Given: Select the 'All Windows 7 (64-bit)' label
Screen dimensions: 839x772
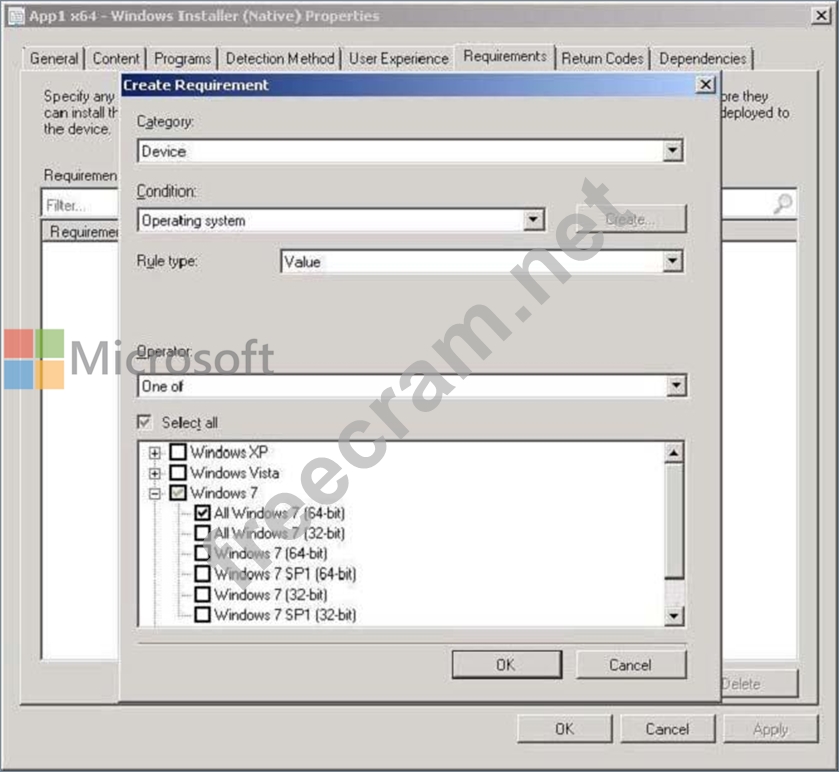Looking at the screenshot, I should (x=279, y=513).
